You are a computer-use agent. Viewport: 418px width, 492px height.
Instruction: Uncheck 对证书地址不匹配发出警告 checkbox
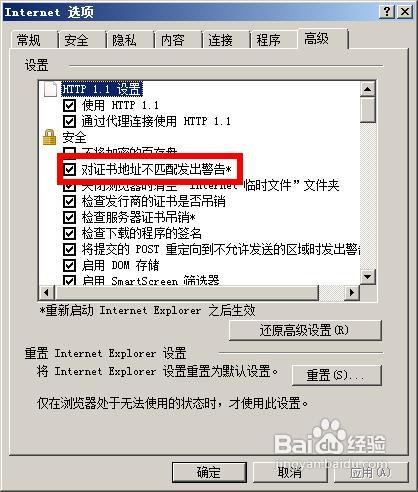tap(69, 170)
